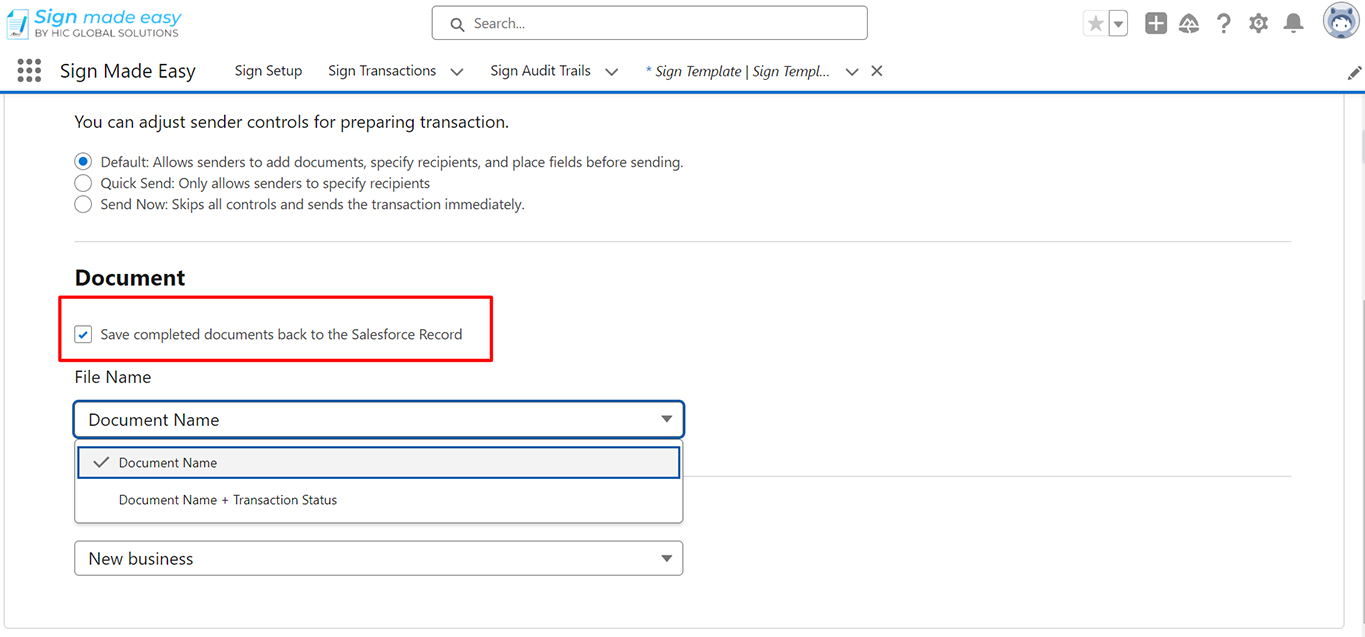
Task: Open the Trailhead guidance icon
Action: (1189, 24)
